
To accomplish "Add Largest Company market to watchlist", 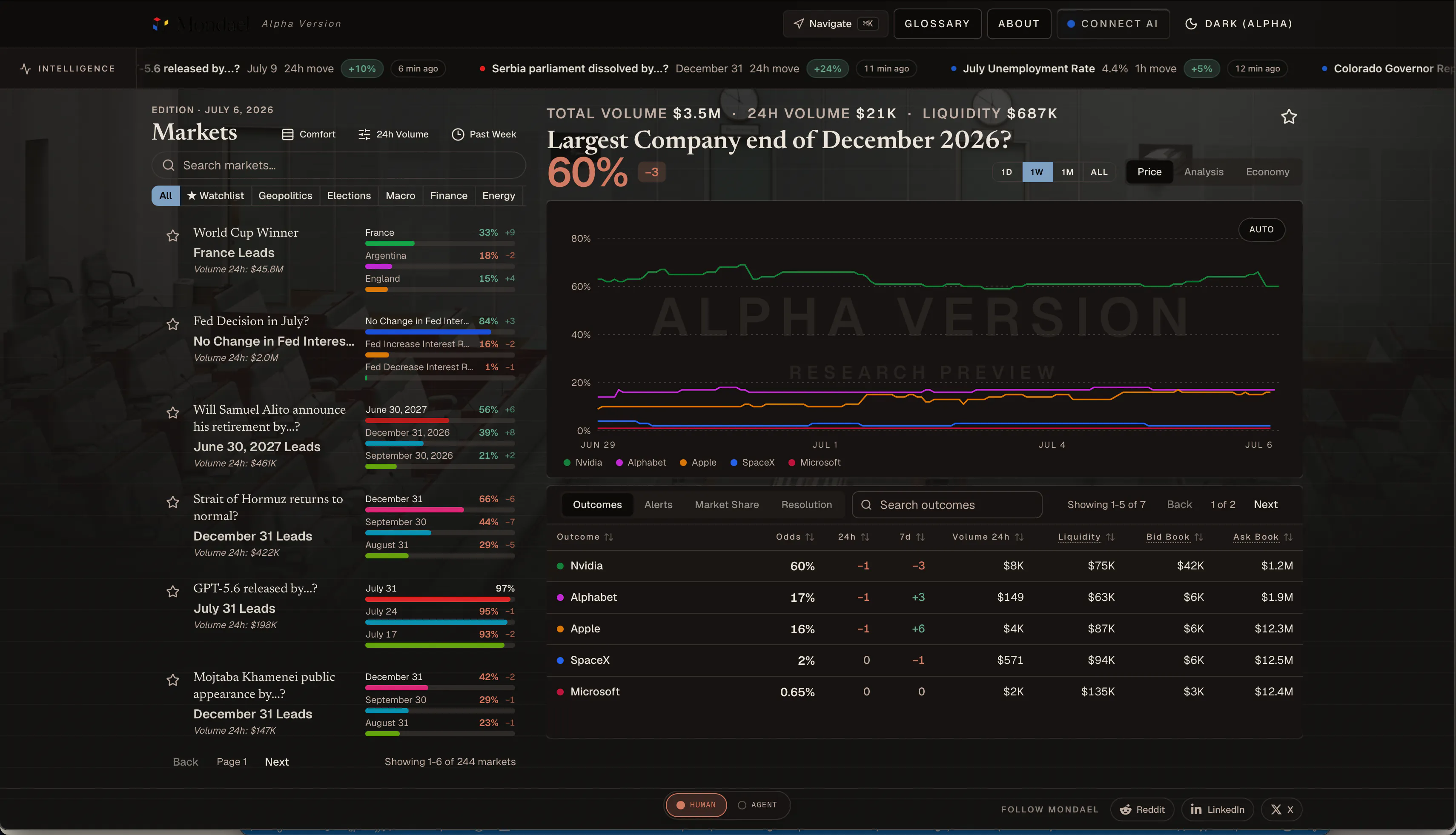I will (x=1289, y=117).
